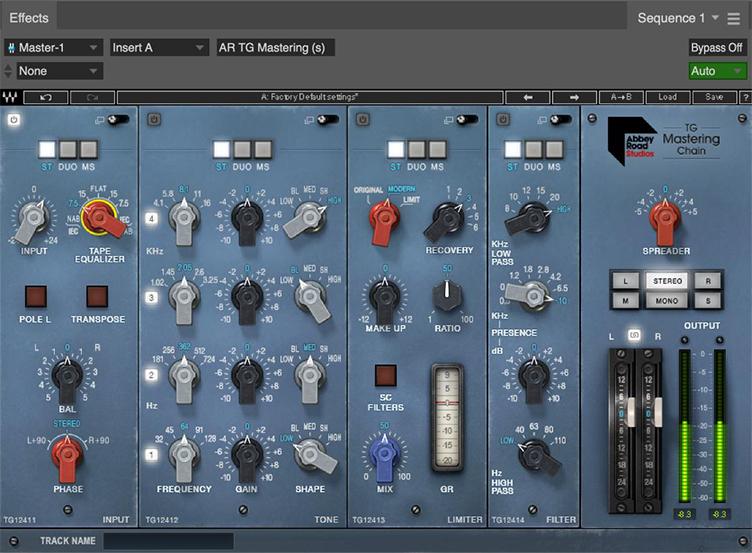Enable the POLE L button
752x553 pixels.
click(35, 296)
